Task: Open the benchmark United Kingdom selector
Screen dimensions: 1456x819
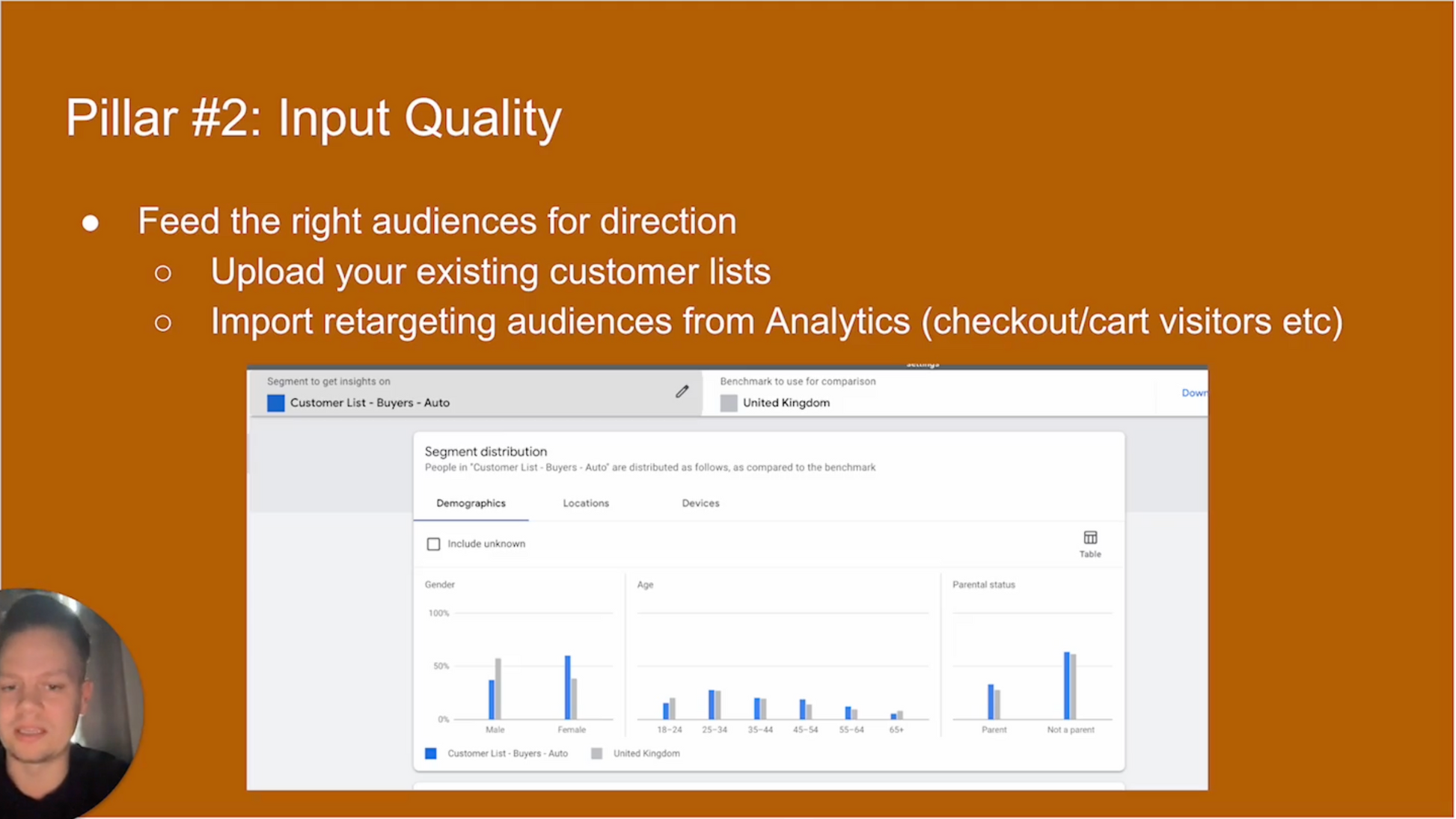Action: tap(786, 403)
